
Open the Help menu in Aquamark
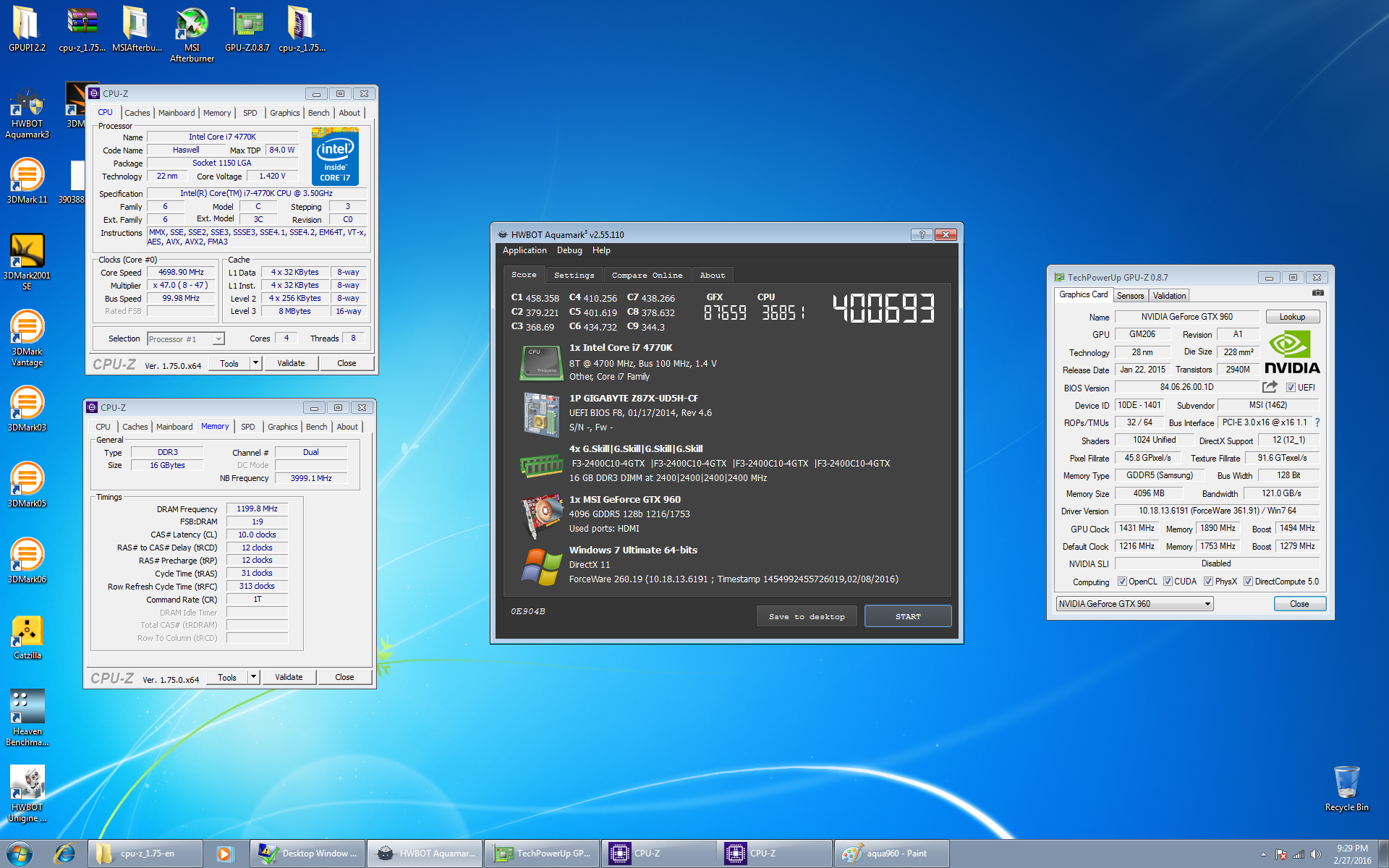click(601, 250)
